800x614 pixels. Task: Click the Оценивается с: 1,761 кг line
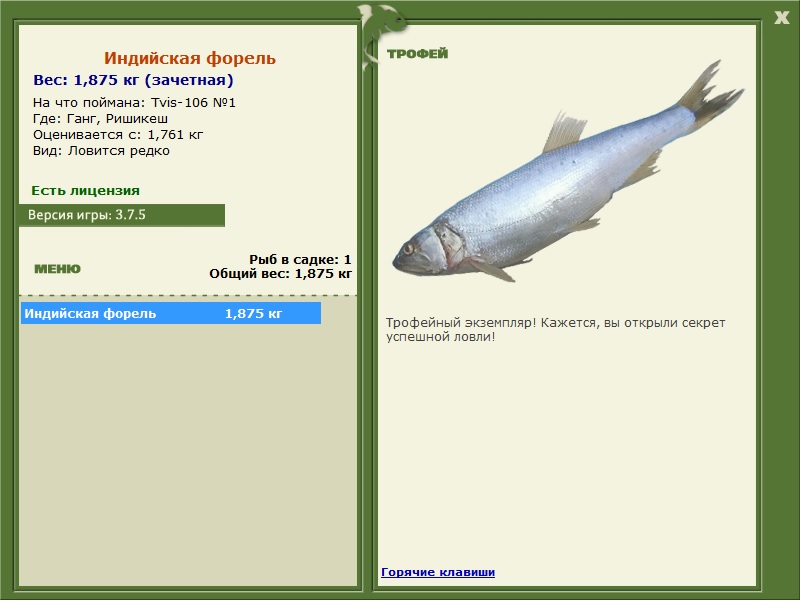coord(118,135)
